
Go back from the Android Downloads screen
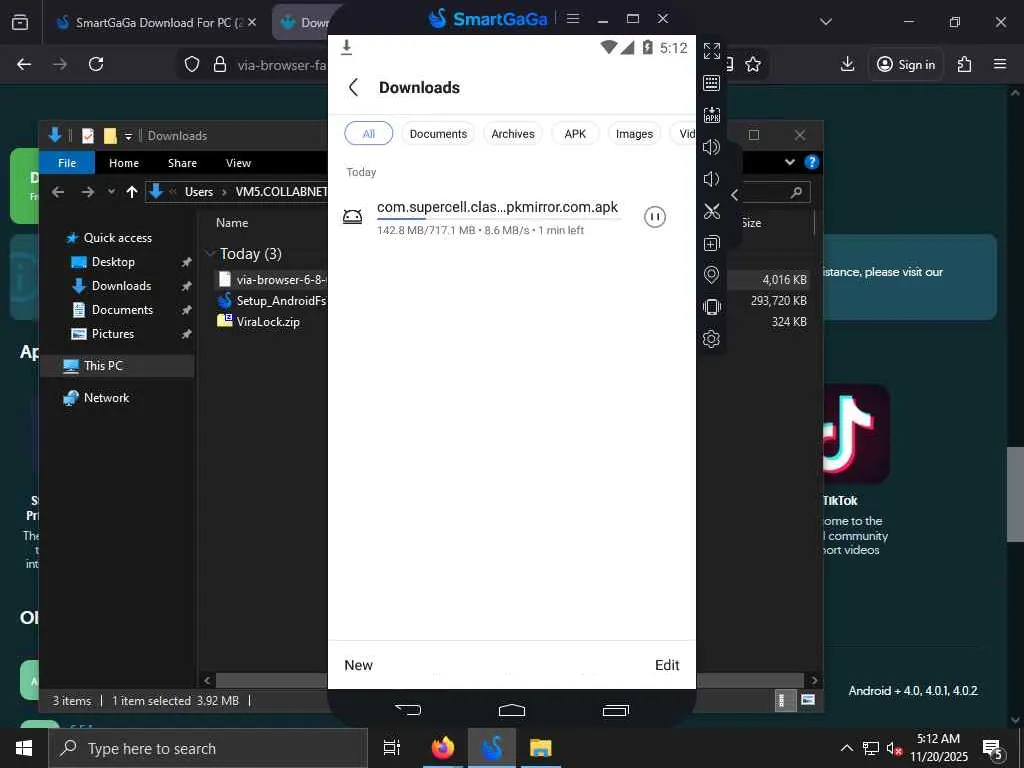353,88
